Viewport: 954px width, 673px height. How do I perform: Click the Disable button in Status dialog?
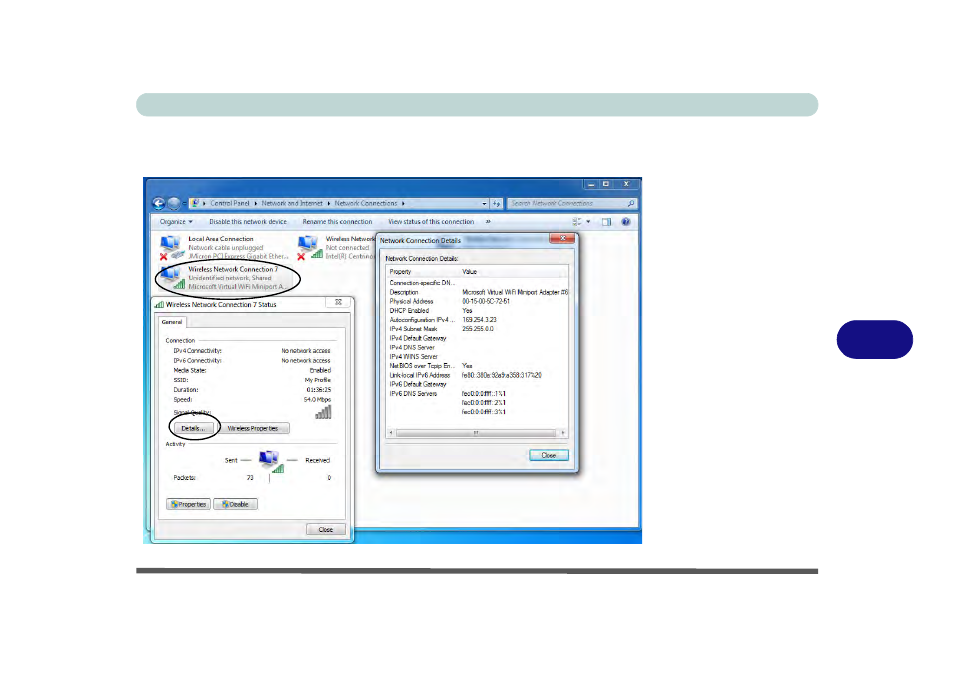pyautogui.click(x=235, y=504)
